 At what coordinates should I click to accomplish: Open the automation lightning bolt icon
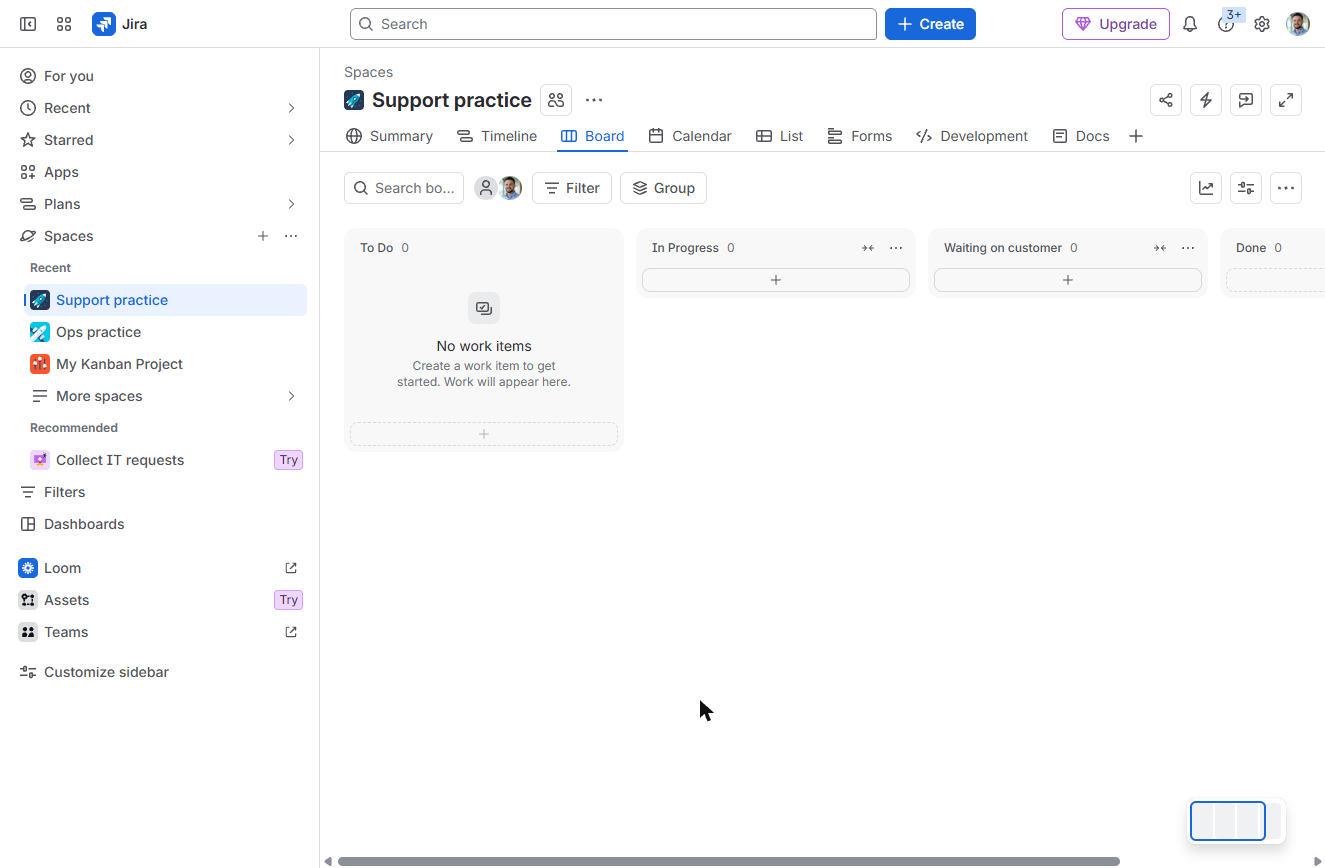tap(1206, 100)
